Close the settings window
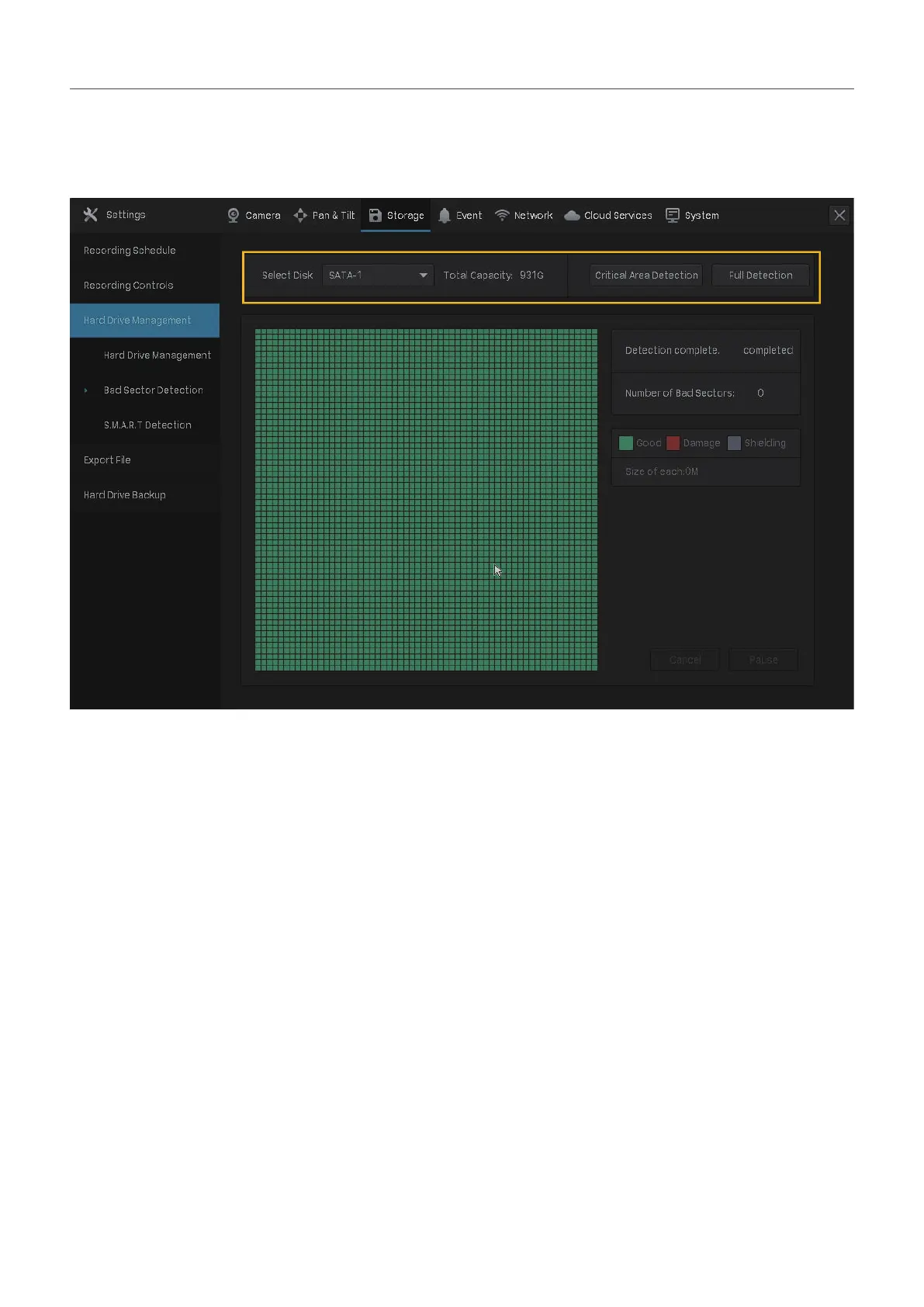The width and height of the screenshot is (924, 1307). click(x=839, y=216)
